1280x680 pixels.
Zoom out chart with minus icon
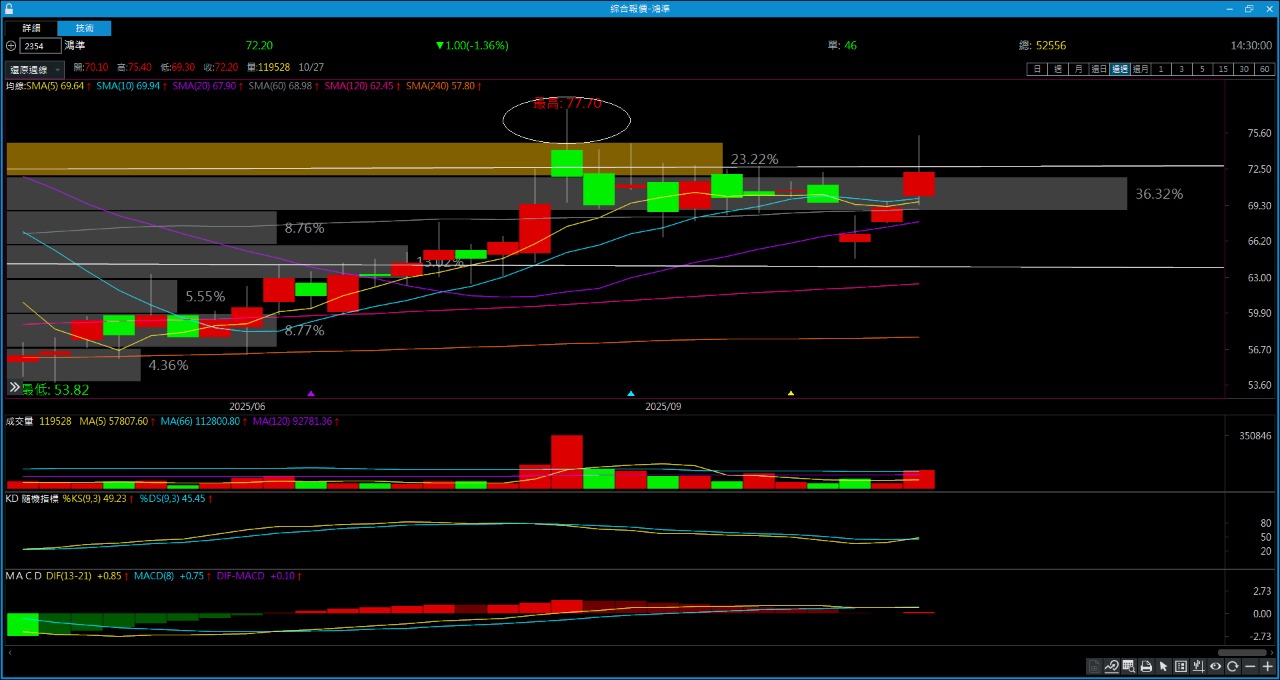pyautogui.click(x=1250, y=666)
